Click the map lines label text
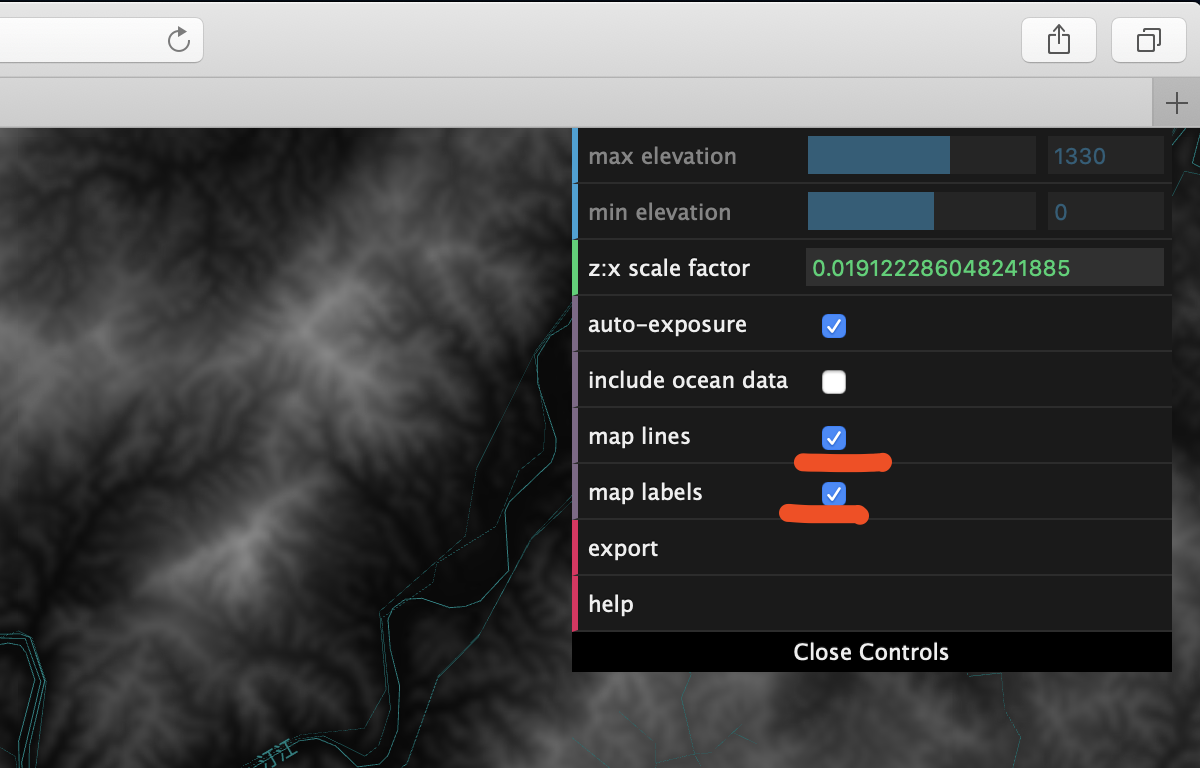This screenshot has width=1200, height=768. [639, 437]
